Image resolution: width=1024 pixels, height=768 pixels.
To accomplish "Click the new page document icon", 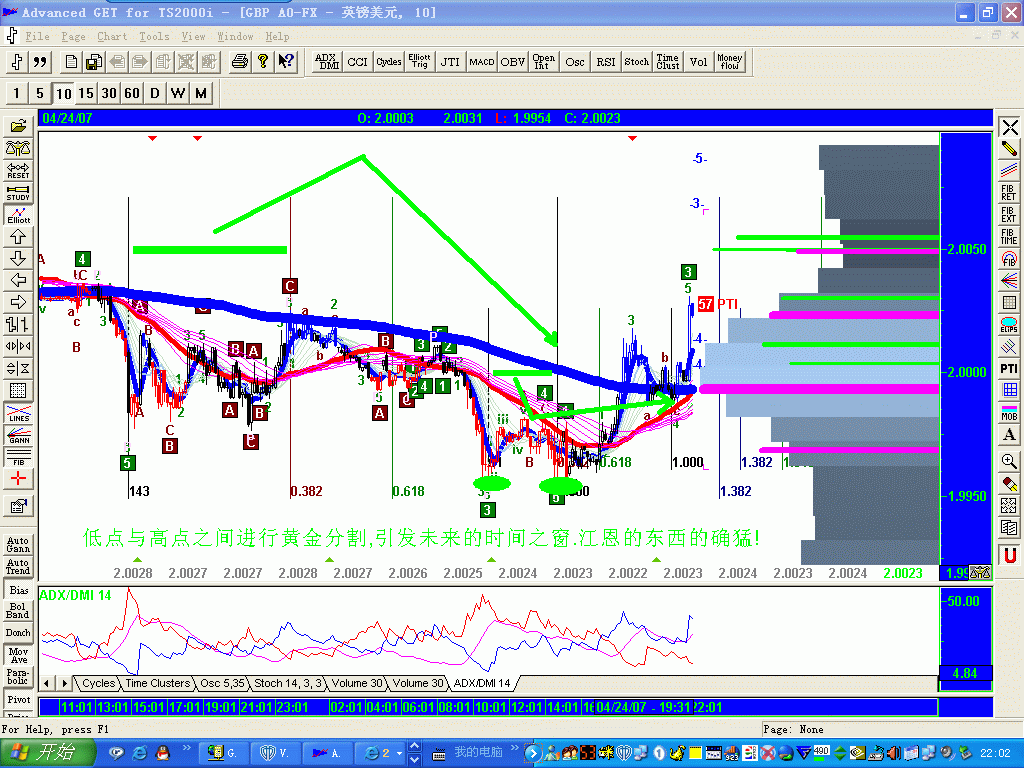I will 71,62.
